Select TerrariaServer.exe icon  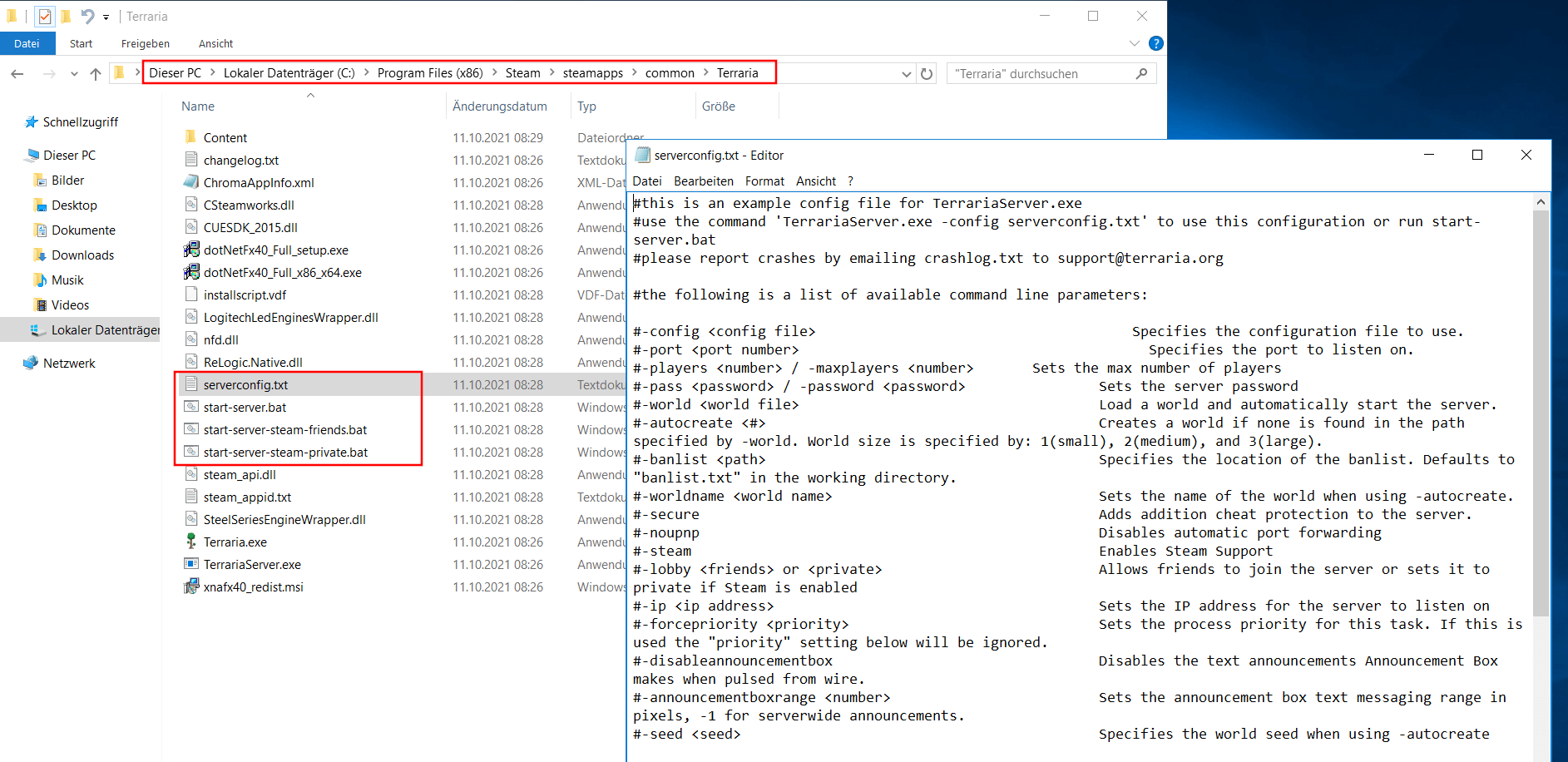coord(191,564)
